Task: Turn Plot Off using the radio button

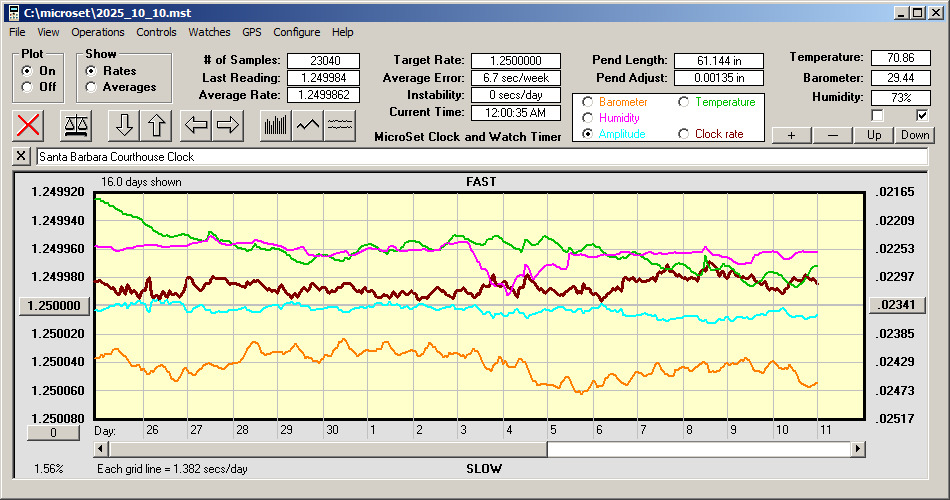Action: (27, 87)
